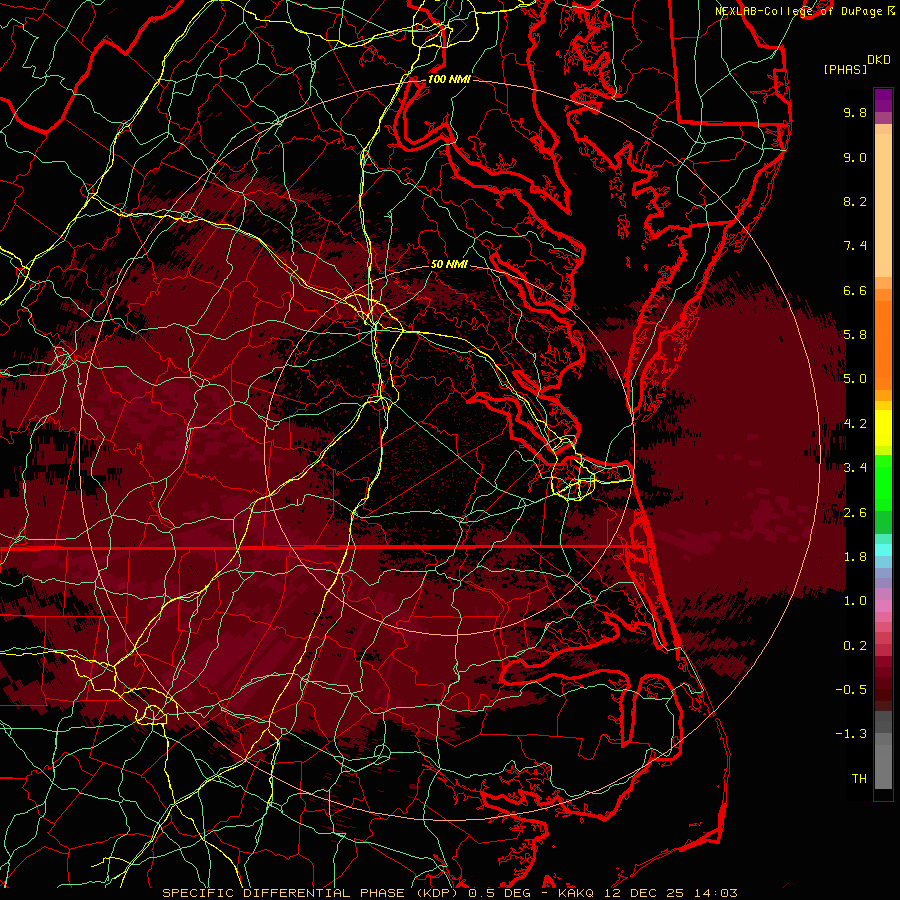Click the 3.4 scale value

855,468
